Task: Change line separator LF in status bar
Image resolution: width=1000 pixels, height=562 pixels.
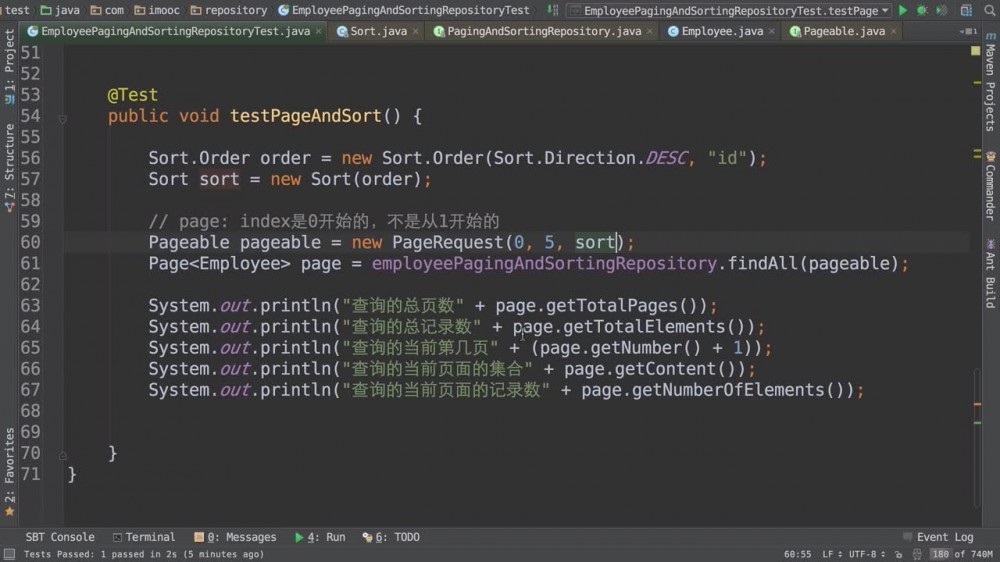Action: tap(830, 554)
